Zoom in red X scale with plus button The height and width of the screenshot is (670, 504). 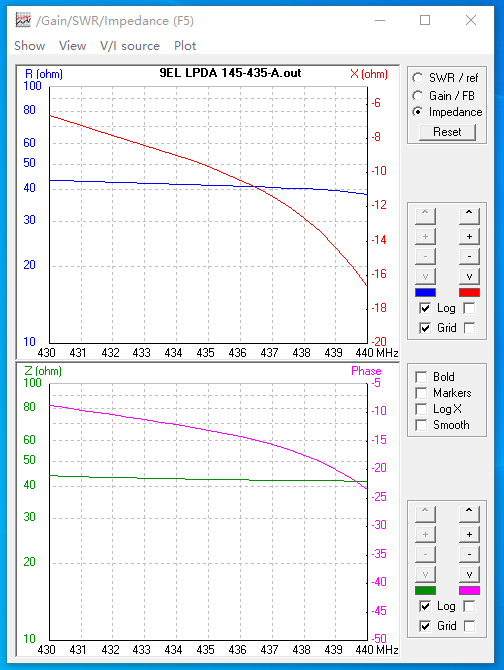(x=469, y=236)
